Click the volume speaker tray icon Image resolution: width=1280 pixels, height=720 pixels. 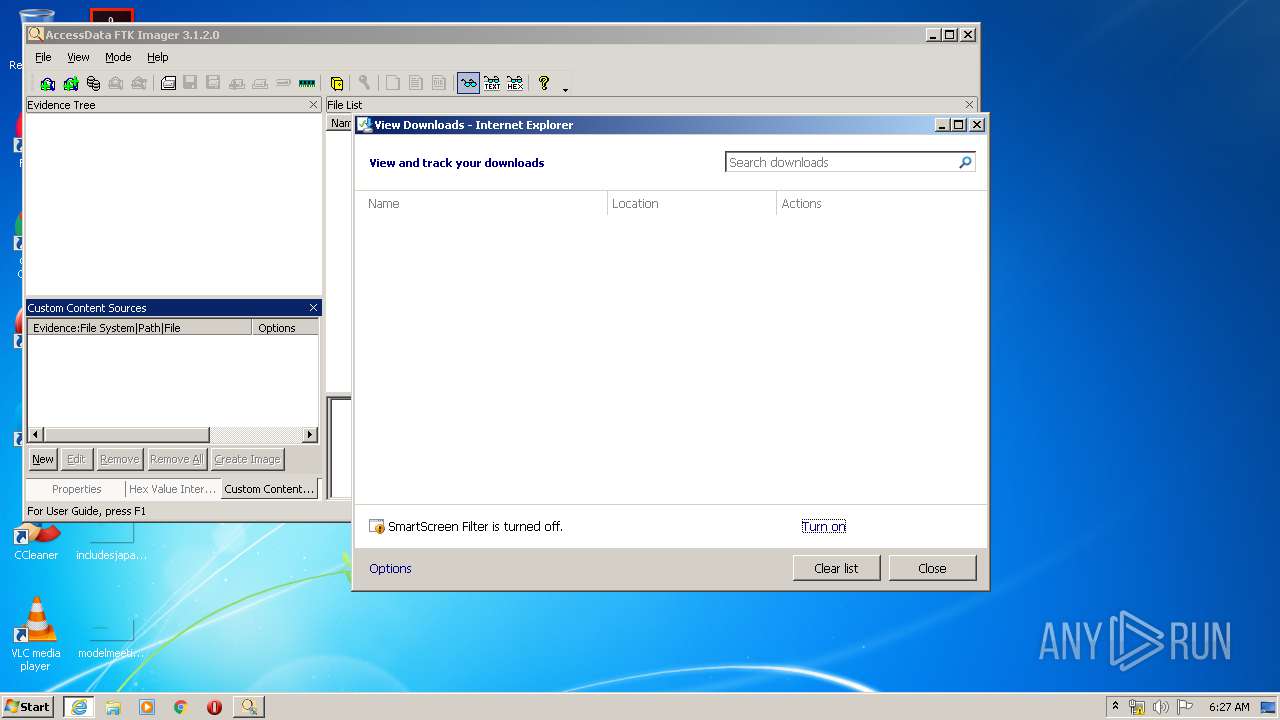point(1161,707)
